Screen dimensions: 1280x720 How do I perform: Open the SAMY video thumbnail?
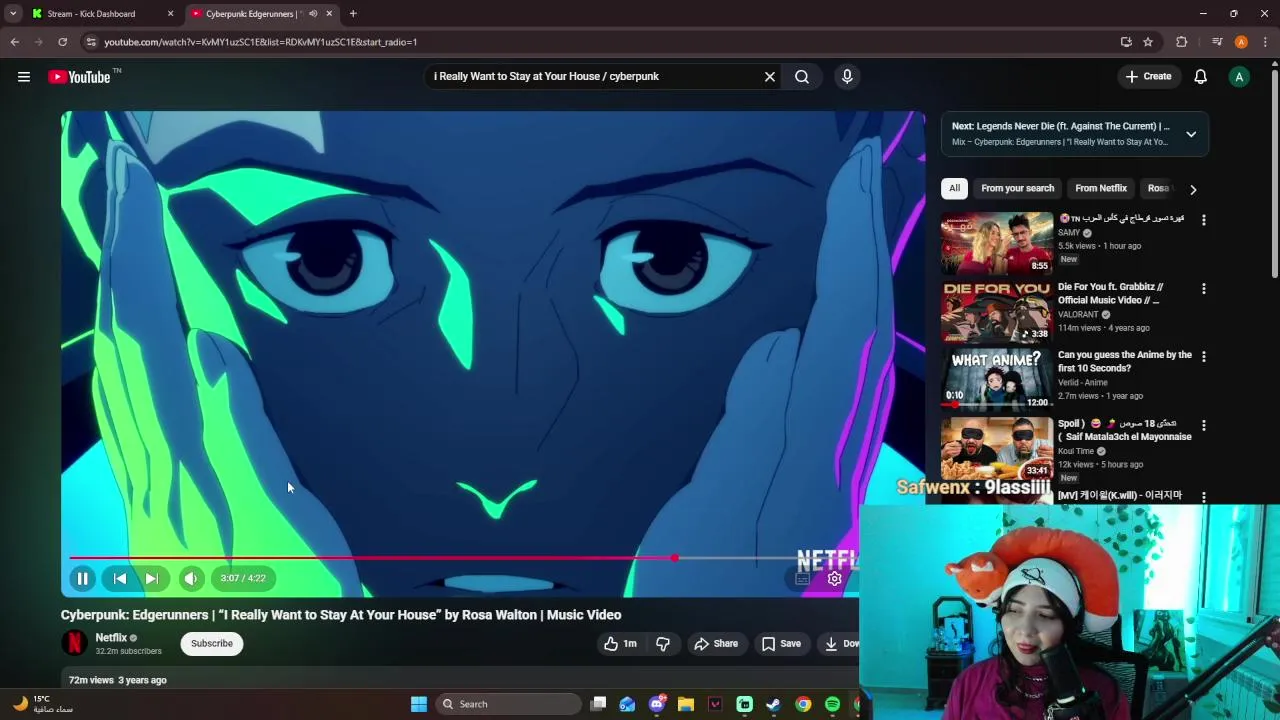(x=997, y=242)
